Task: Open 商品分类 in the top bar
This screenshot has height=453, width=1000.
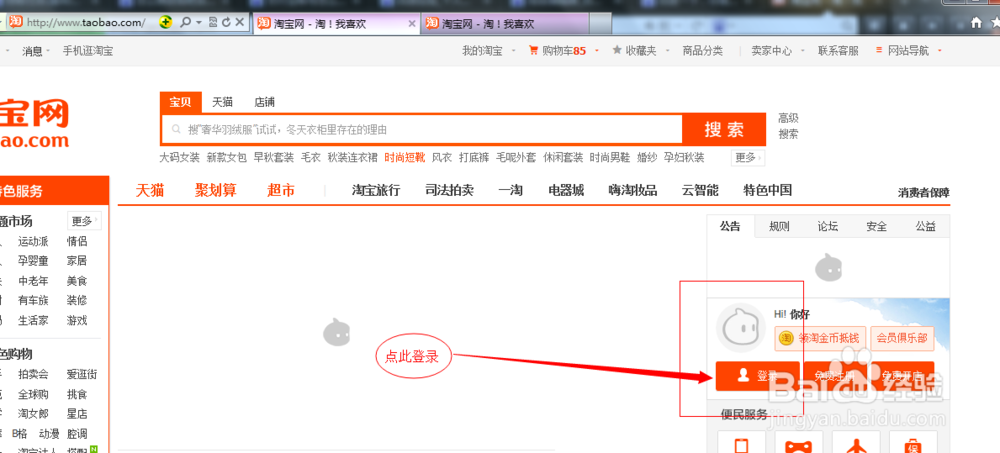Action: [702, 51]
